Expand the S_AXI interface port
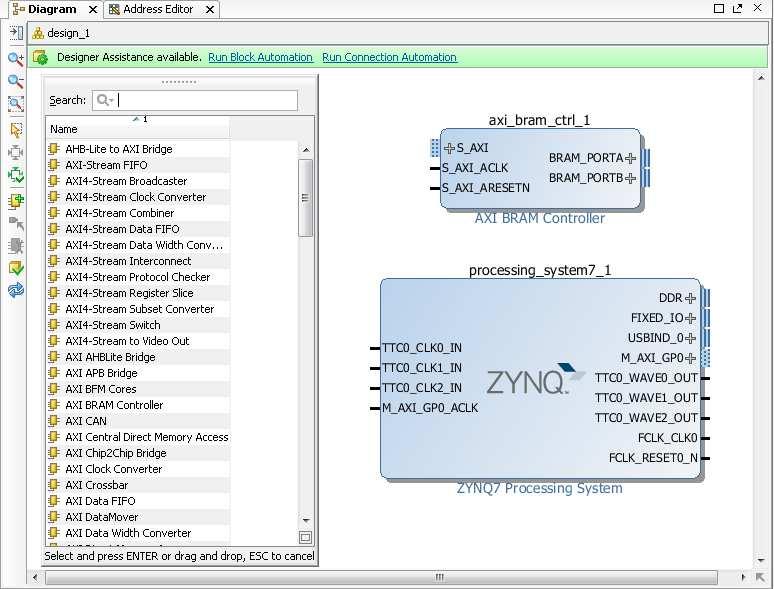774x589 pixels. tap(449, 148)
